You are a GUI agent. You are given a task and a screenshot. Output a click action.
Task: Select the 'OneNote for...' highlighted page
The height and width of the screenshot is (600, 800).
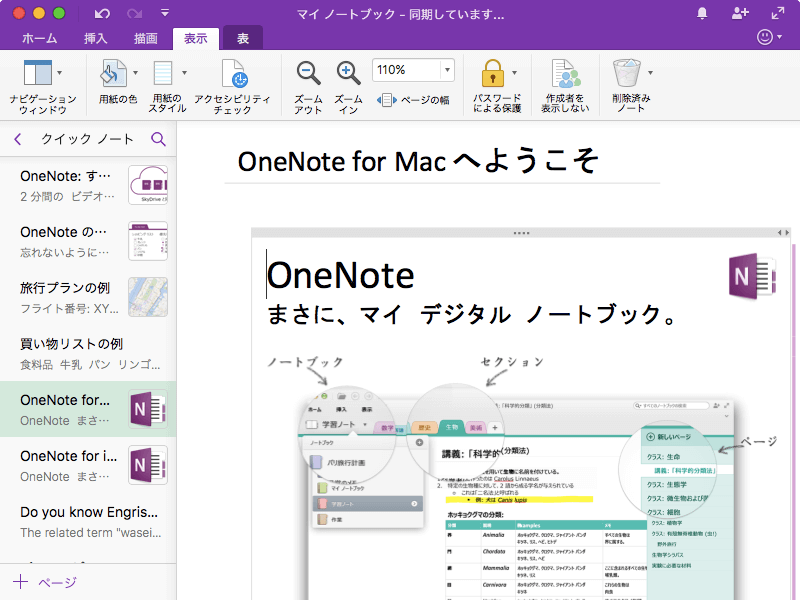(x=88, y=409)
